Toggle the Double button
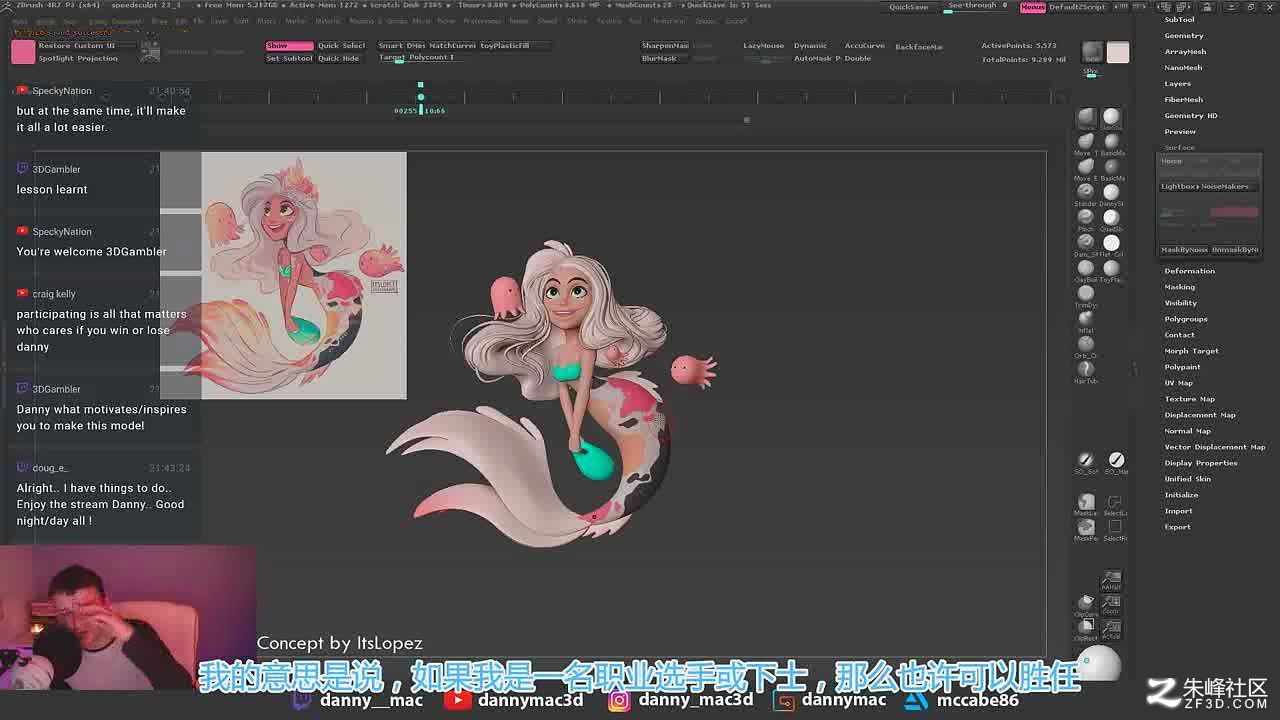This screenshot has width=1280, height=720. [858, 59]
